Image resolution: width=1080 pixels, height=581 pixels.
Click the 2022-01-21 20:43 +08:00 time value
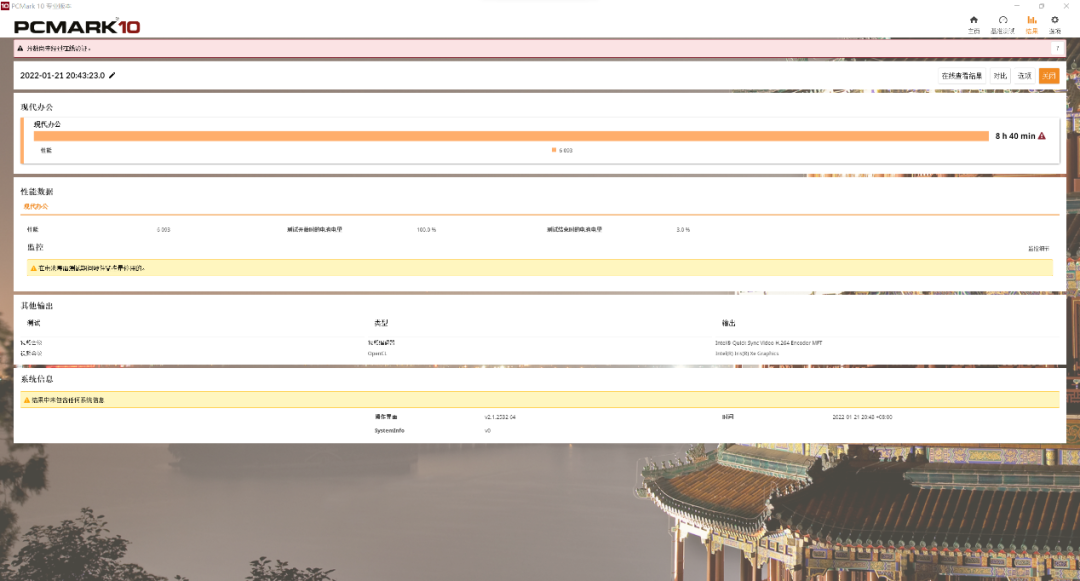pos(862,416)
